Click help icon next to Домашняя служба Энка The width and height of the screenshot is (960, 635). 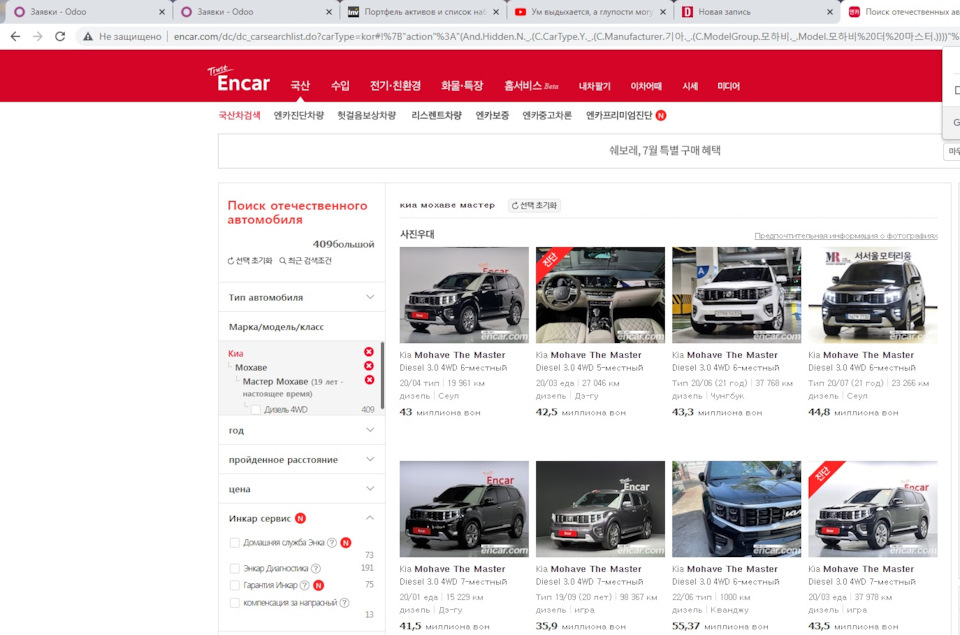tap(332, 543)
